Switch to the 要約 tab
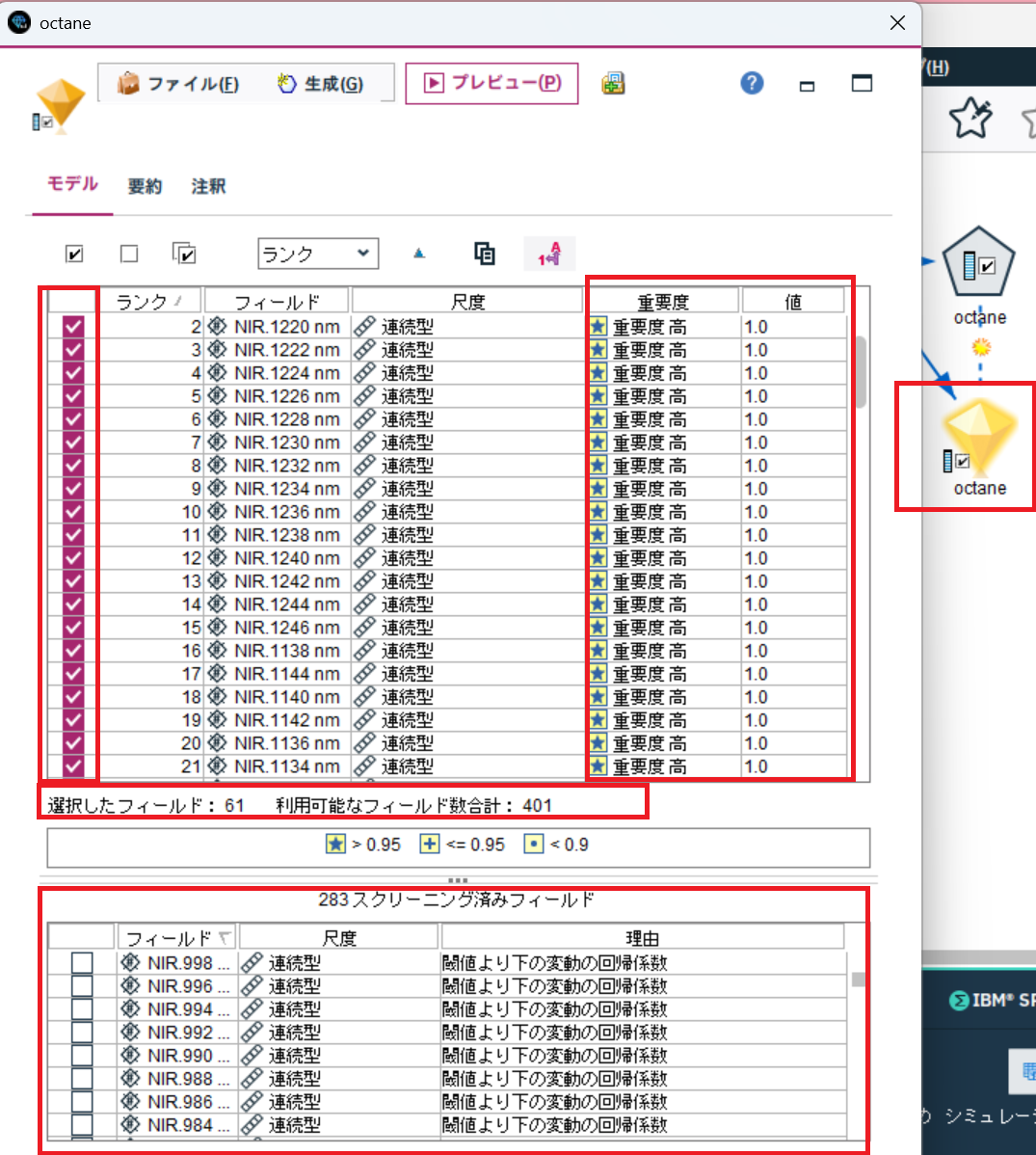Image resolution: width=1036 pixels, height=1155 pixels. pos(145,186)
